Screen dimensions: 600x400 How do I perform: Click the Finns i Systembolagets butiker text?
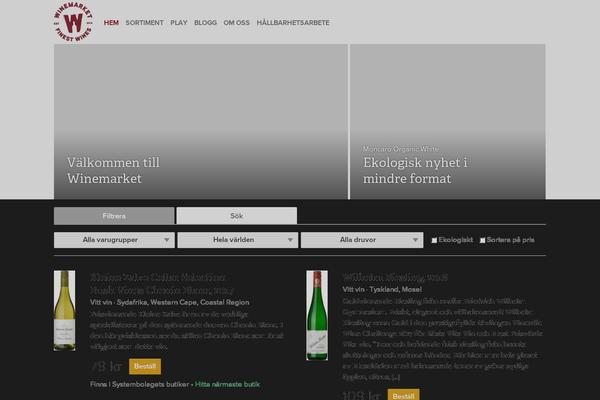[139, 384]
